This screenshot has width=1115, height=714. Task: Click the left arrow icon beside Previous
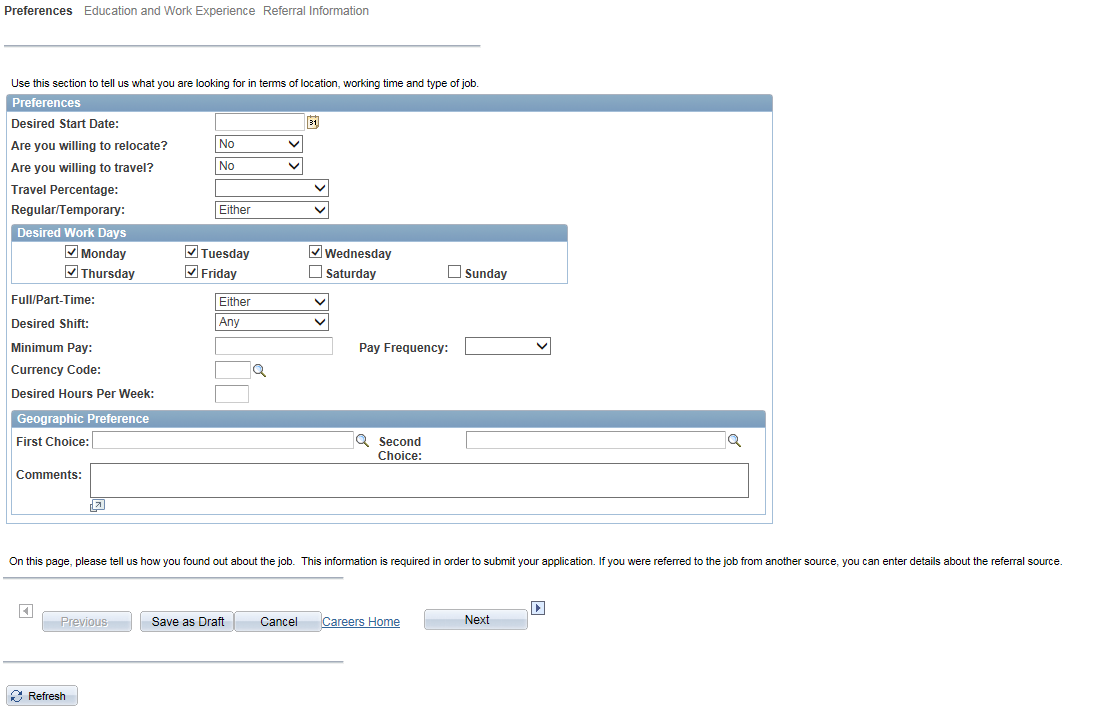[x=26, y=611]
